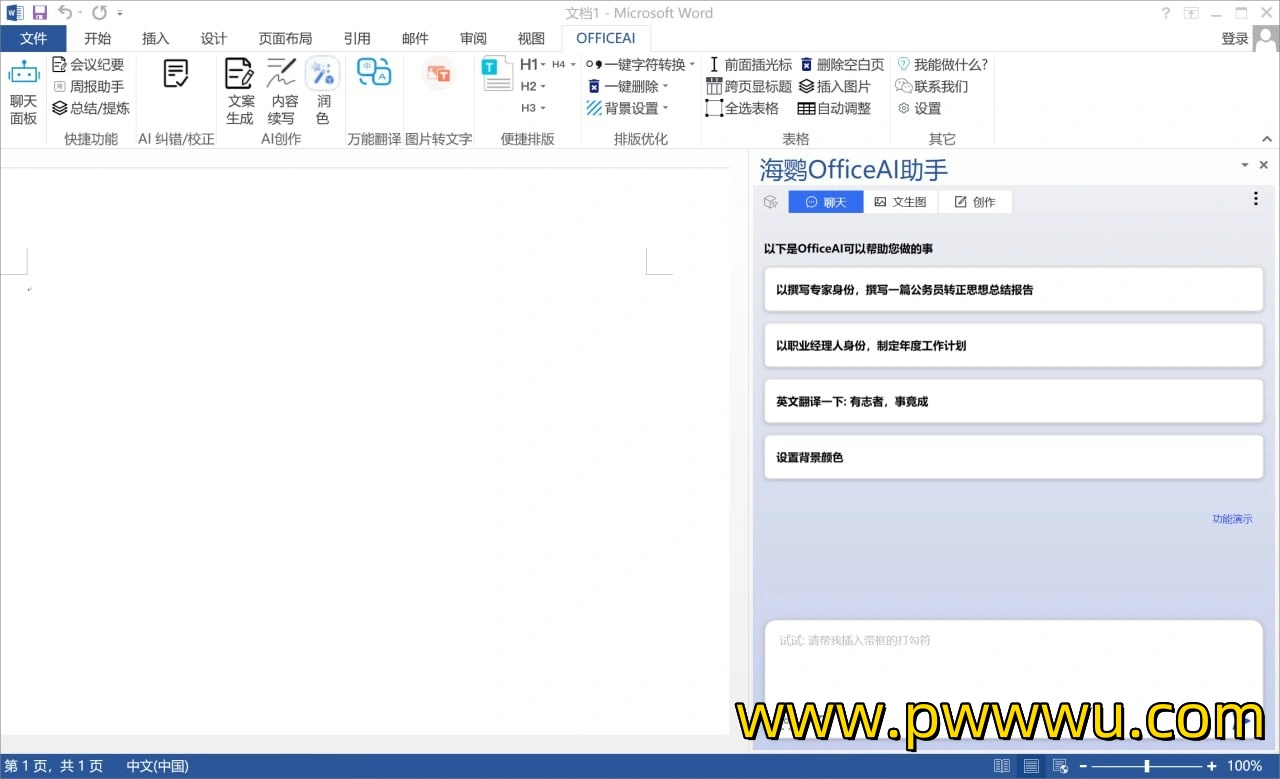
Task: Switch to the 开始 ribbon tab
Action: [97, 38]
